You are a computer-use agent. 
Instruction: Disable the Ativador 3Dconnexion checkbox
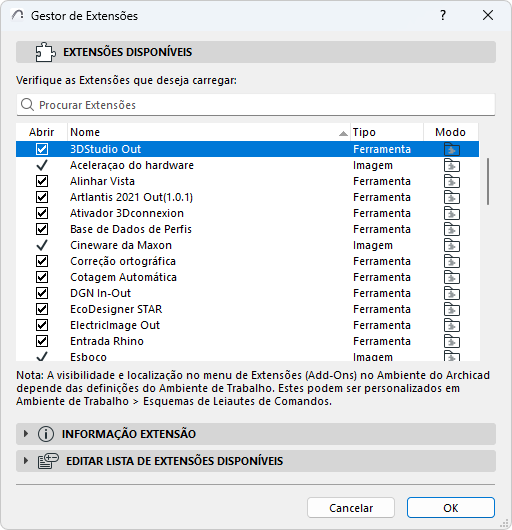pyautogui.click(x=42, y=213)
